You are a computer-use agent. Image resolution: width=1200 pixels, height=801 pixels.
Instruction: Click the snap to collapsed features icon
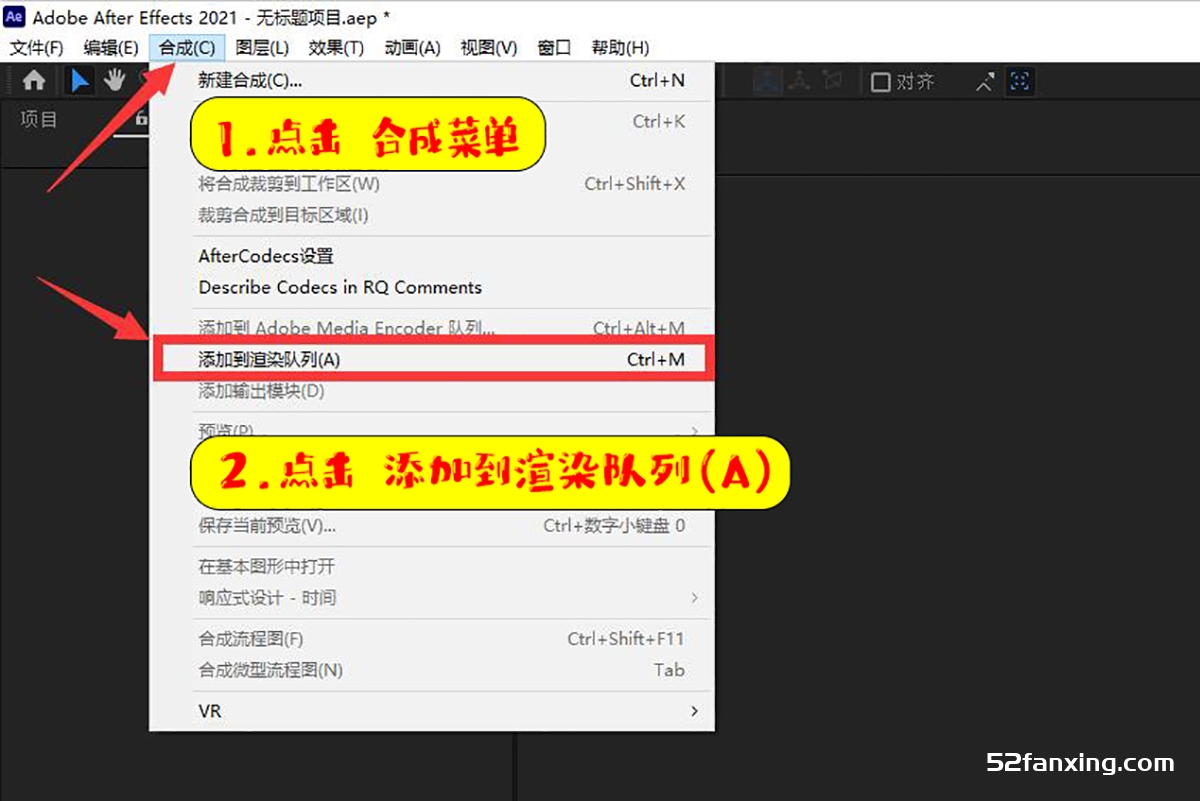pyautogui.click(x=1019, y=82)
